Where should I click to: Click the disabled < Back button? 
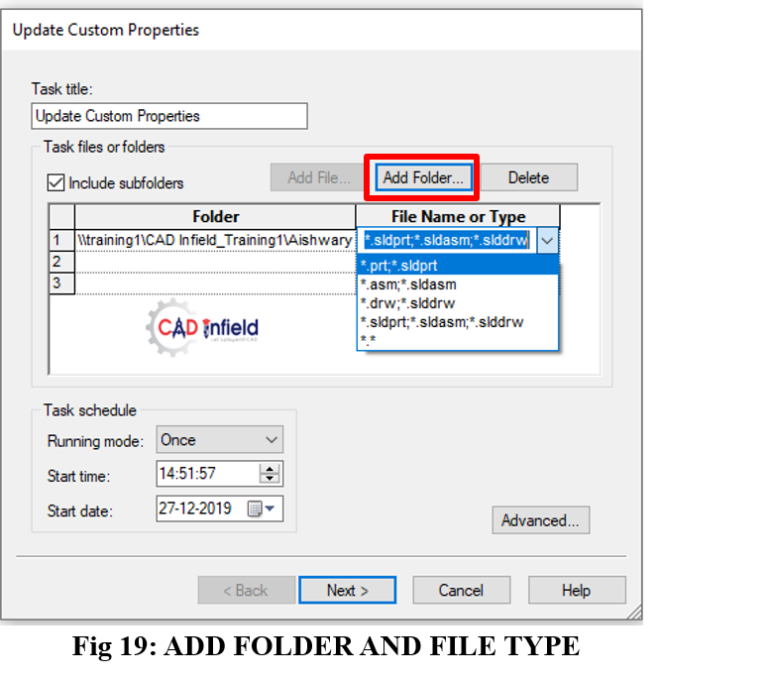click(x=246, y=590)
